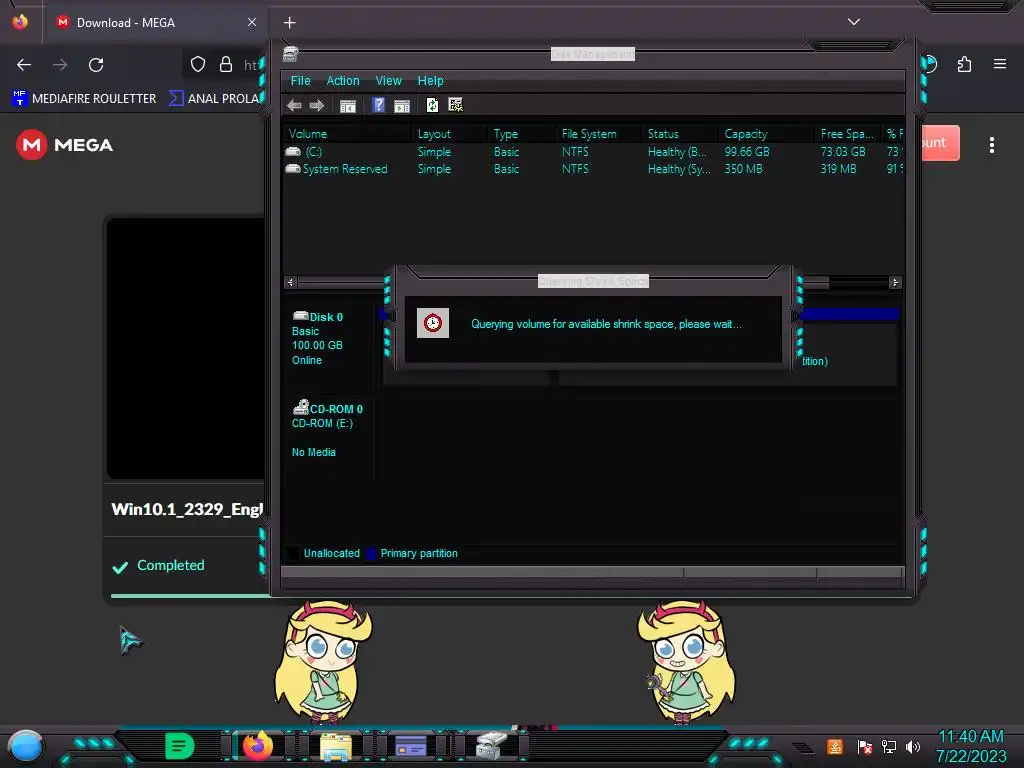Select the 99.66 GB capacity cell
Screen dimensions: 1024x768
pos(747,152)
